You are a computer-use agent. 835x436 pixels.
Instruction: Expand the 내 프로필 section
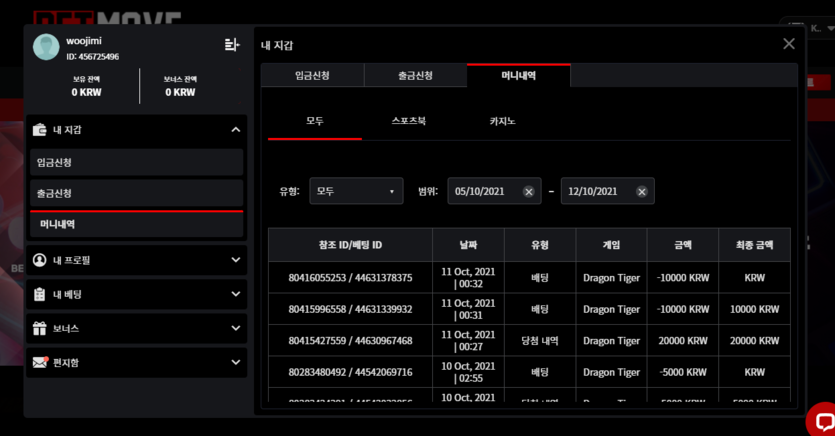pos(235,260)
